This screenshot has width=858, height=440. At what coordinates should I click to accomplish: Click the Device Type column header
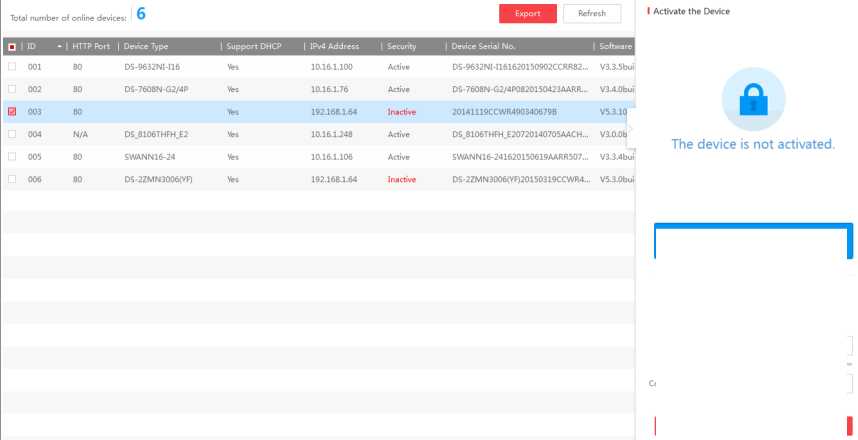[146, 47]
